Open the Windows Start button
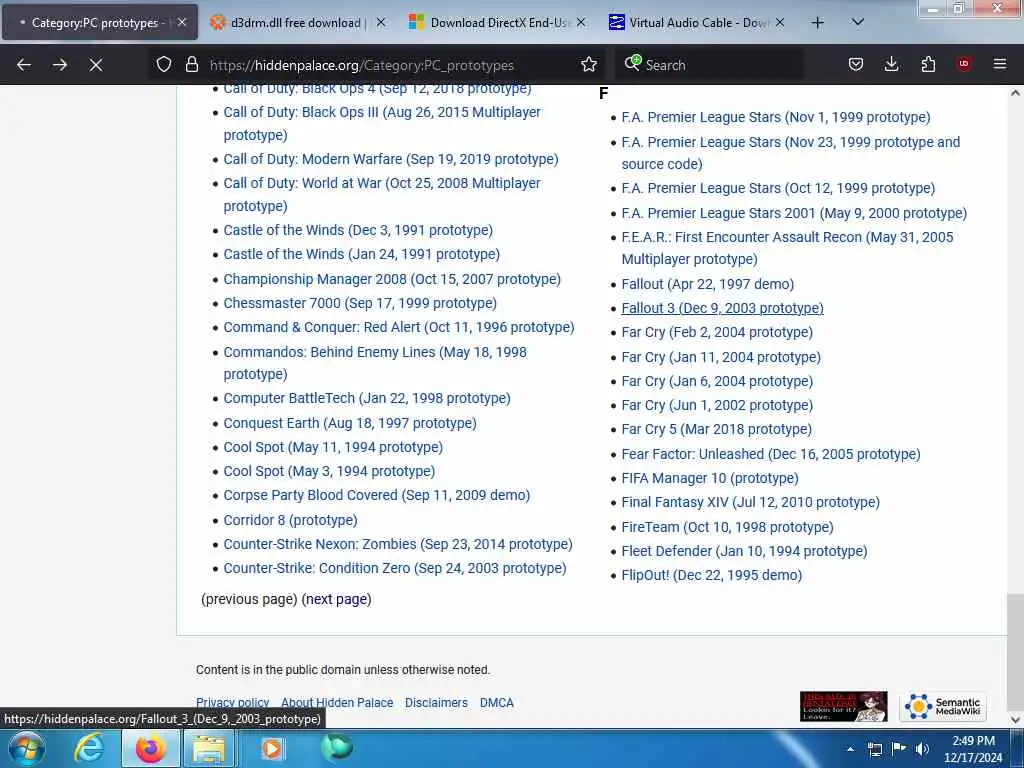This screenshot has height=768, width=1024. (27, 748)
